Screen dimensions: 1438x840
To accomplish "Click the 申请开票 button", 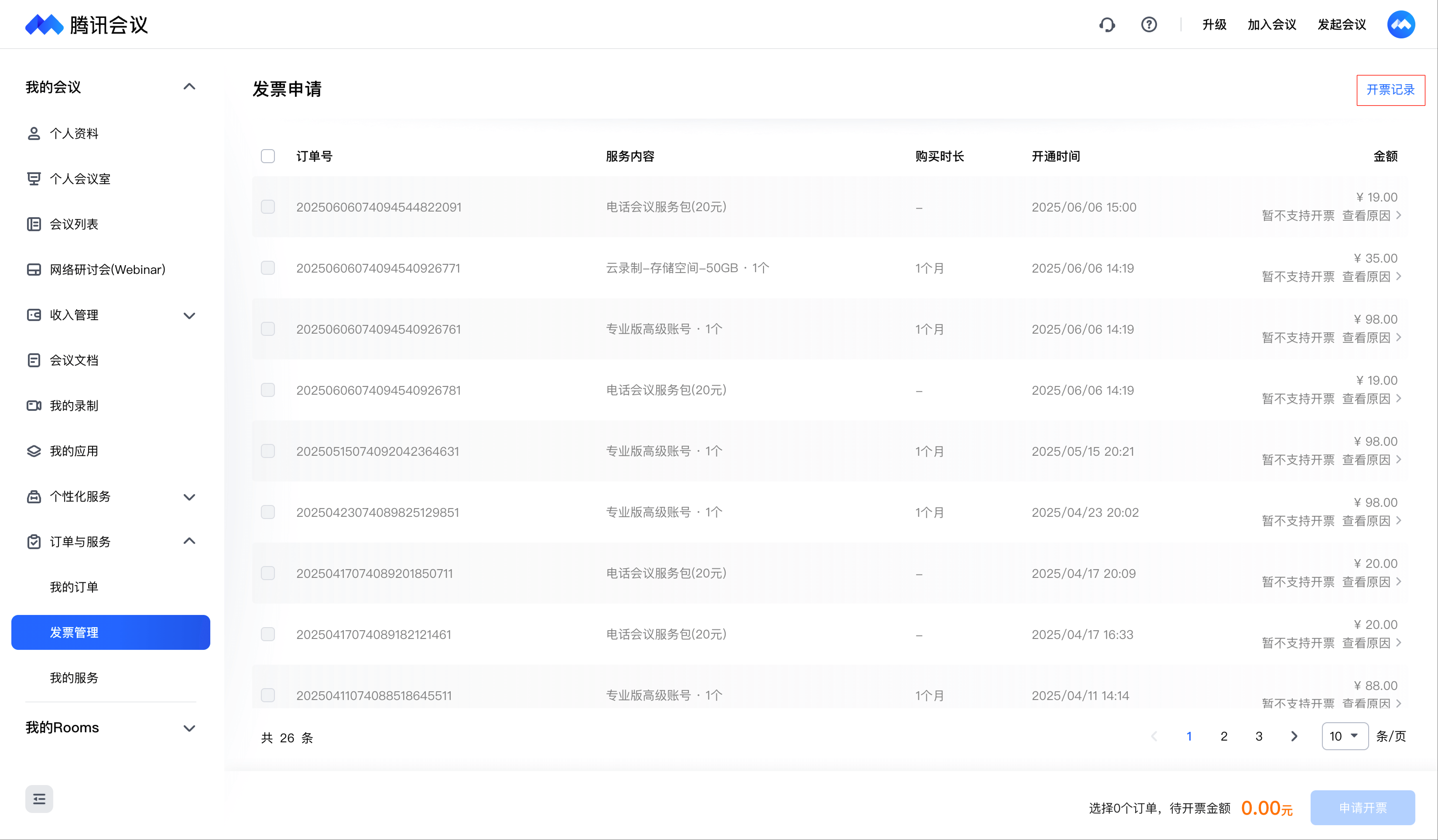I will pyautogui.click(x=1363, y=808).
